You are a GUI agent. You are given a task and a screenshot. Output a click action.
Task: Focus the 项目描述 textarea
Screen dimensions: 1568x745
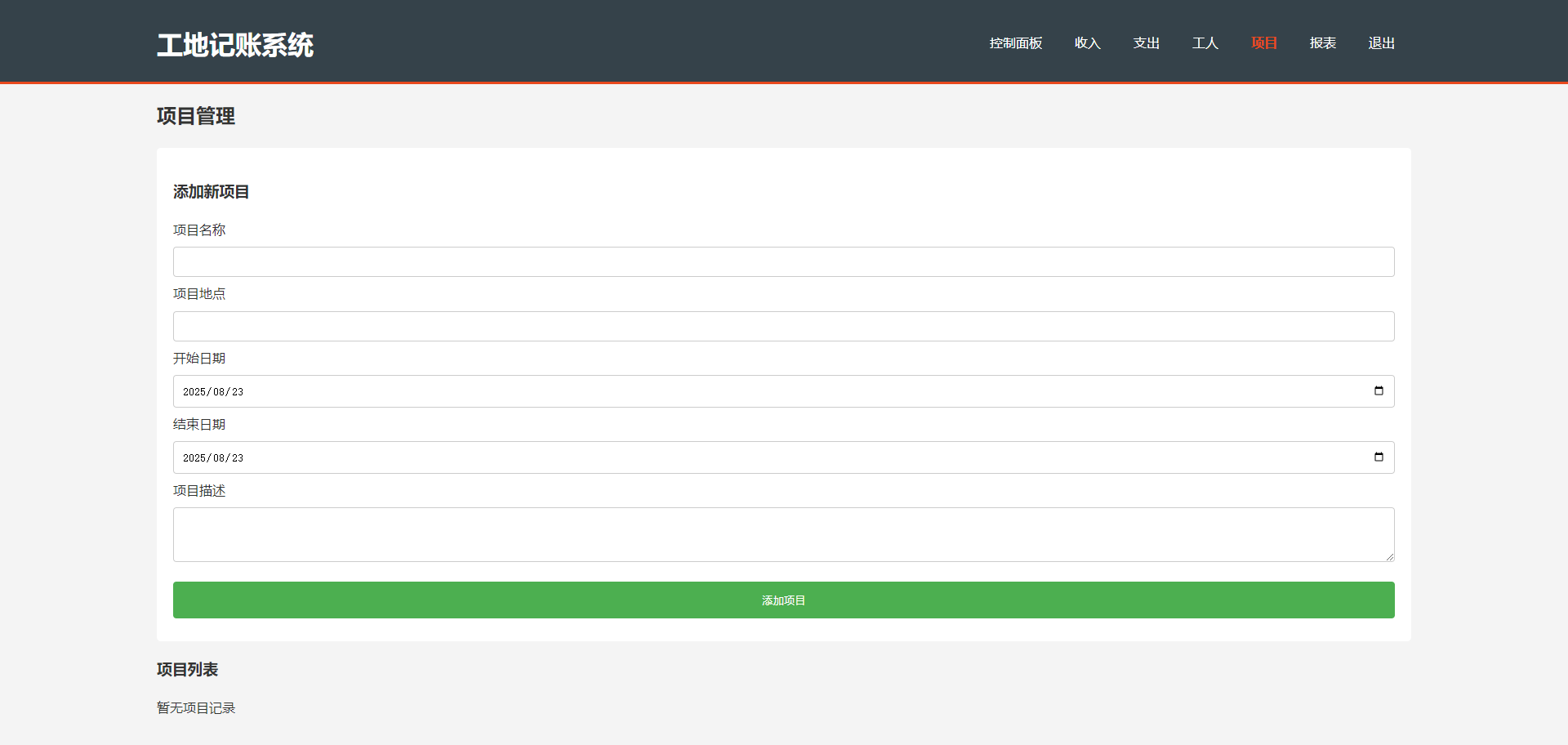[x=783, y=534]
